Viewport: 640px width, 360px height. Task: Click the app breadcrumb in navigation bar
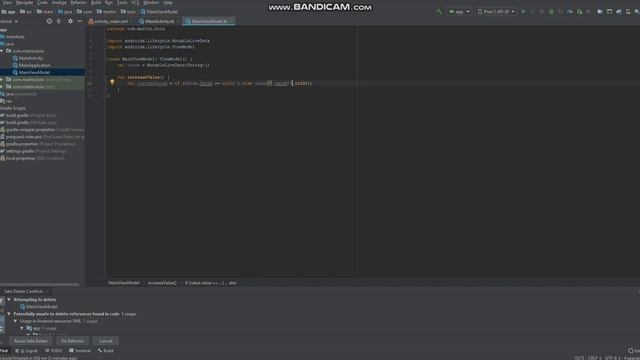coord(8,12)
